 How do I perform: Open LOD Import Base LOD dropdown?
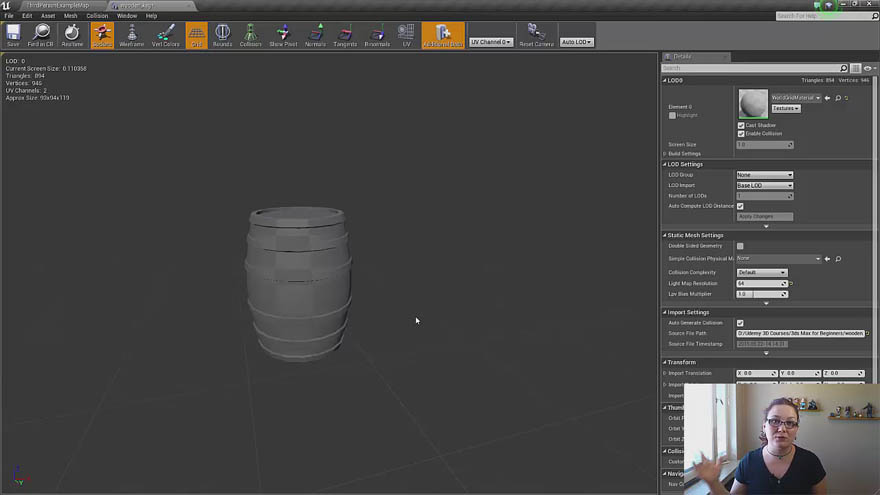[764, 185]
